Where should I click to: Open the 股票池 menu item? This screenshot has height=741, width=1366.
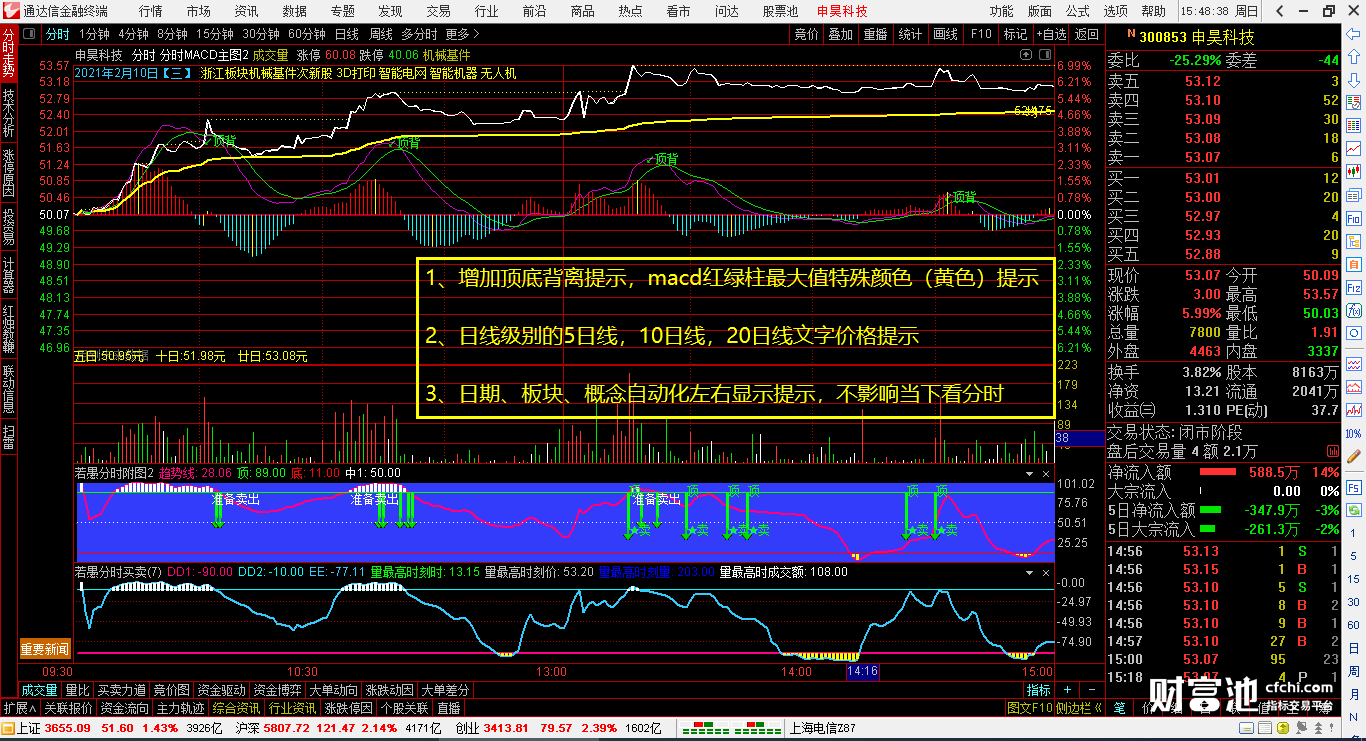tap(780, 12)
